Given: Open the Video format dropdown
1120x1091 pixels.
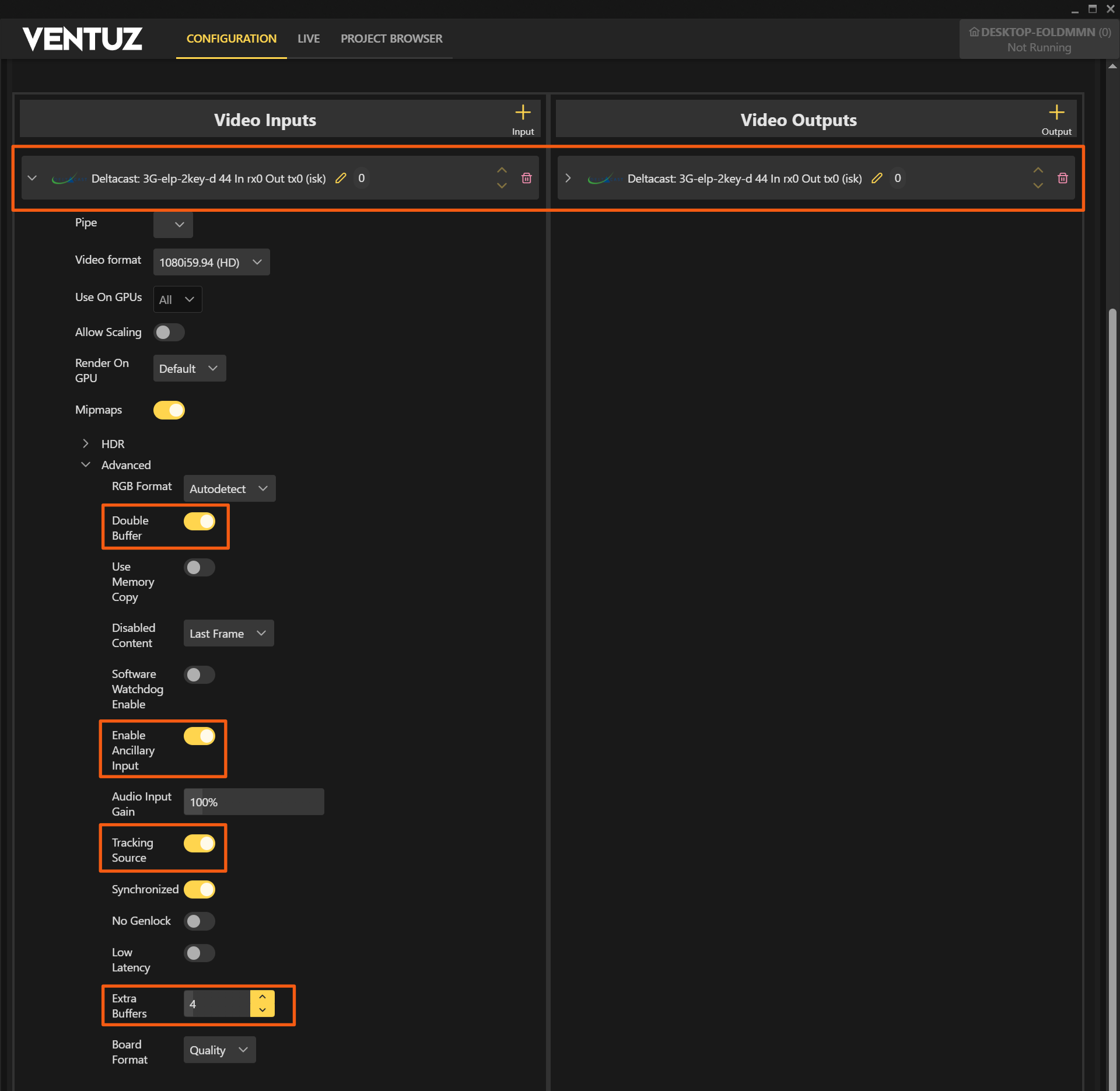Looking at the screenshot, I should pyautogui.click(x=211, y=263).
